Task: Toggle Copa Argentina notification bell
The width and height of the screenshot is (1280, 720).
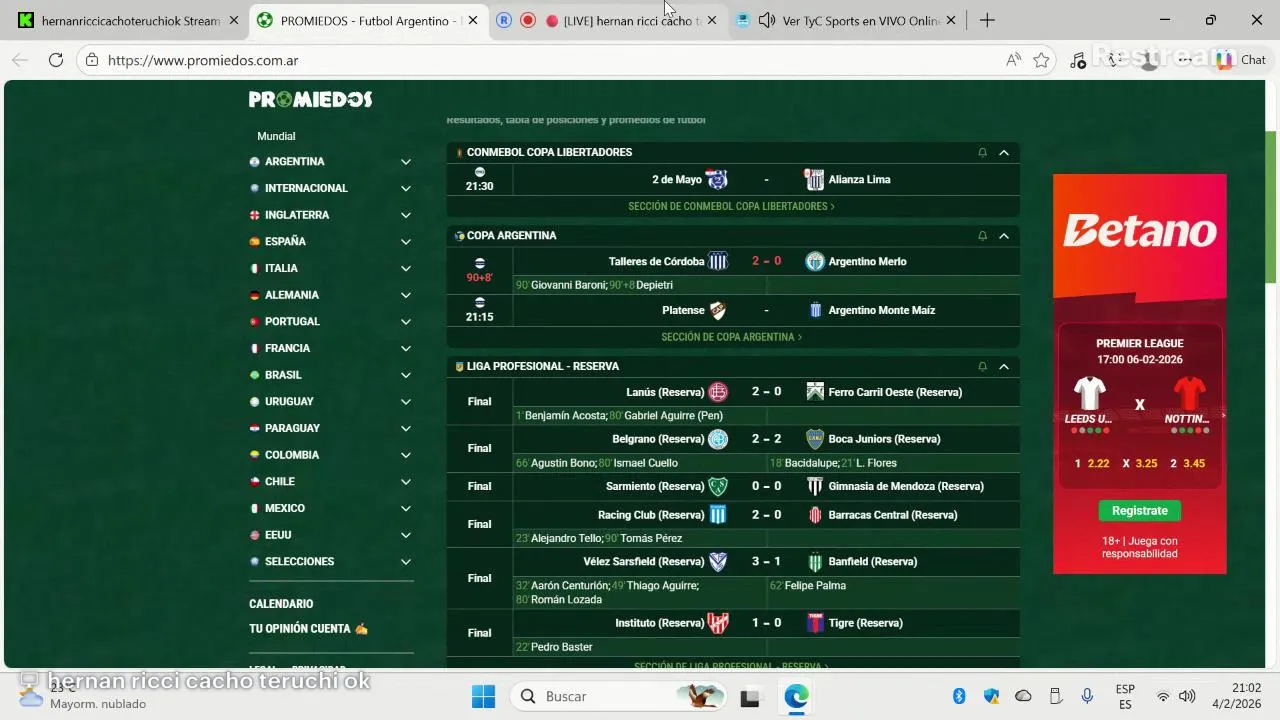Action: pos(982,236)
